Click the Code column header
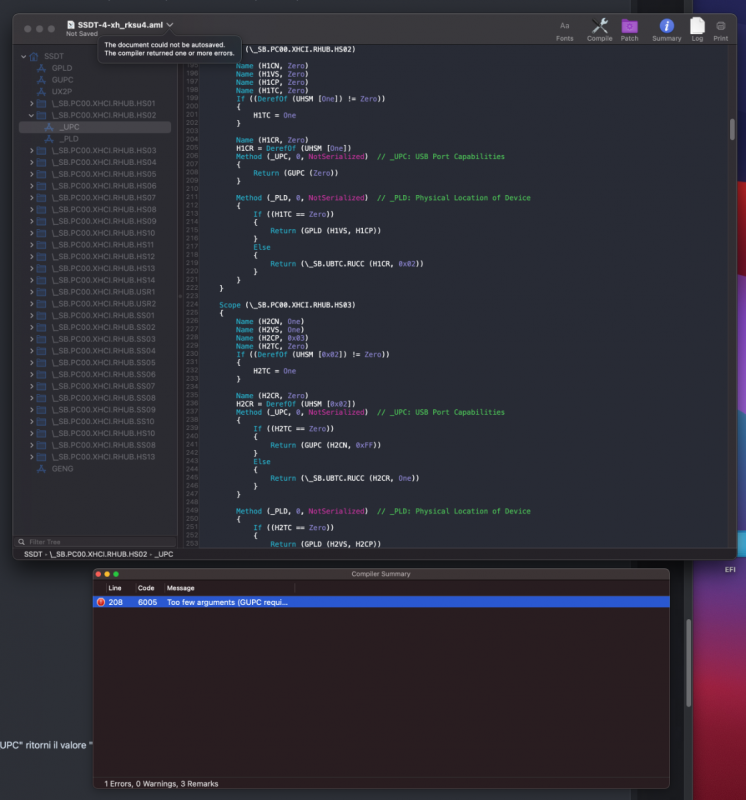Screen dimensions: 746x800 click(146, 588)
